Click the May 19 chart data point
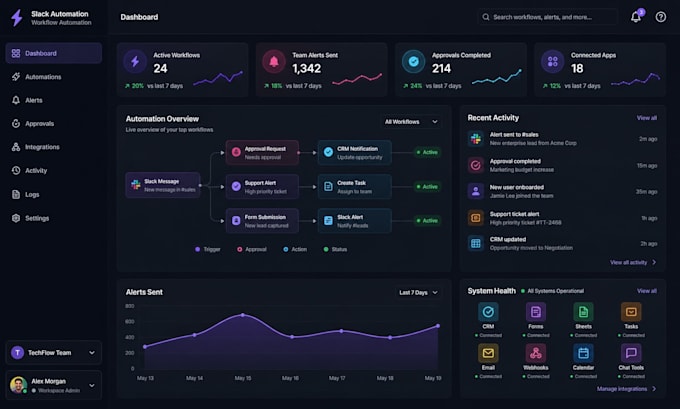Image resolution: width=680 pixels, height=409 pixels. pyautogui.click(x=438, y=326)
